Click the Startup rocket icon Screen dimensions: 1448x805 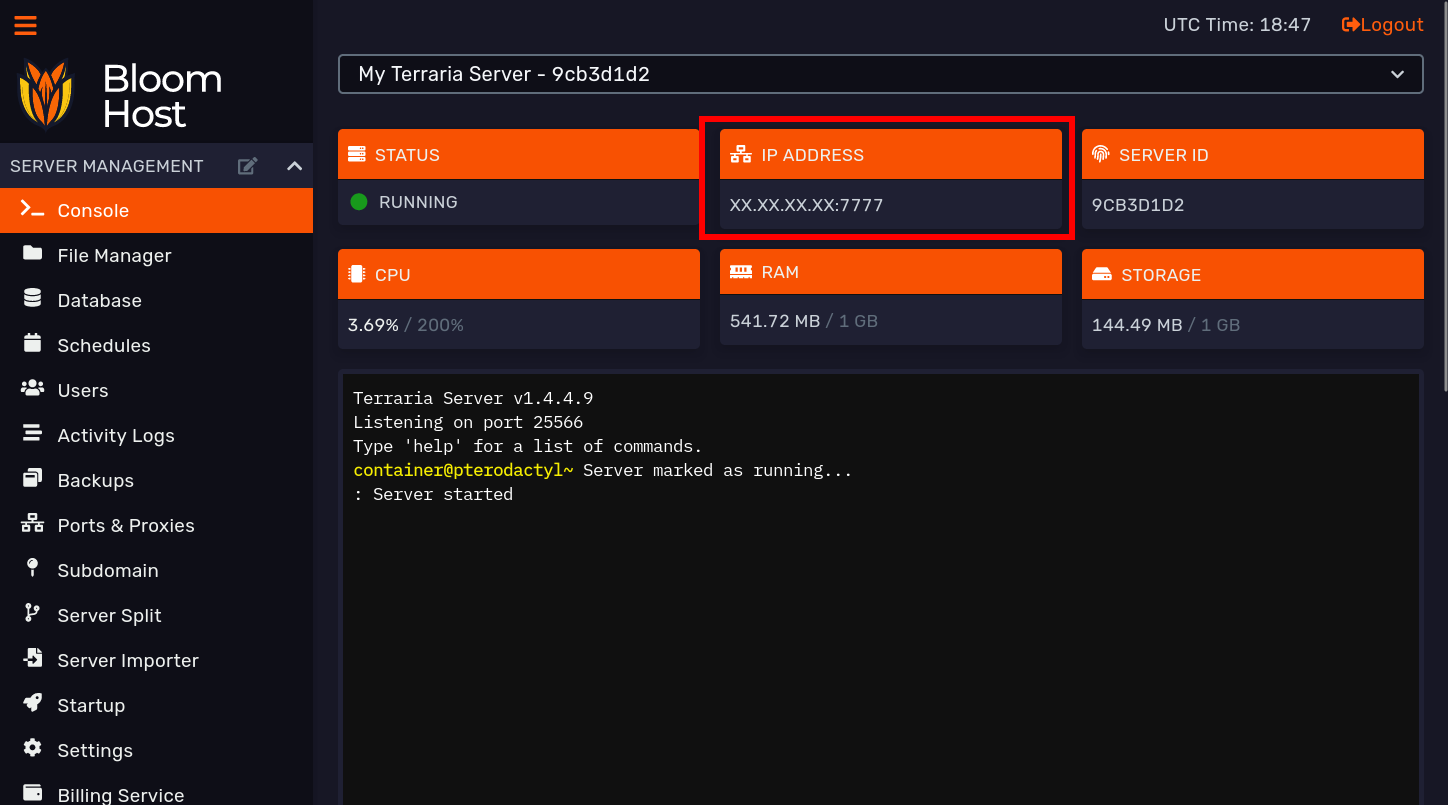[31, 705]
